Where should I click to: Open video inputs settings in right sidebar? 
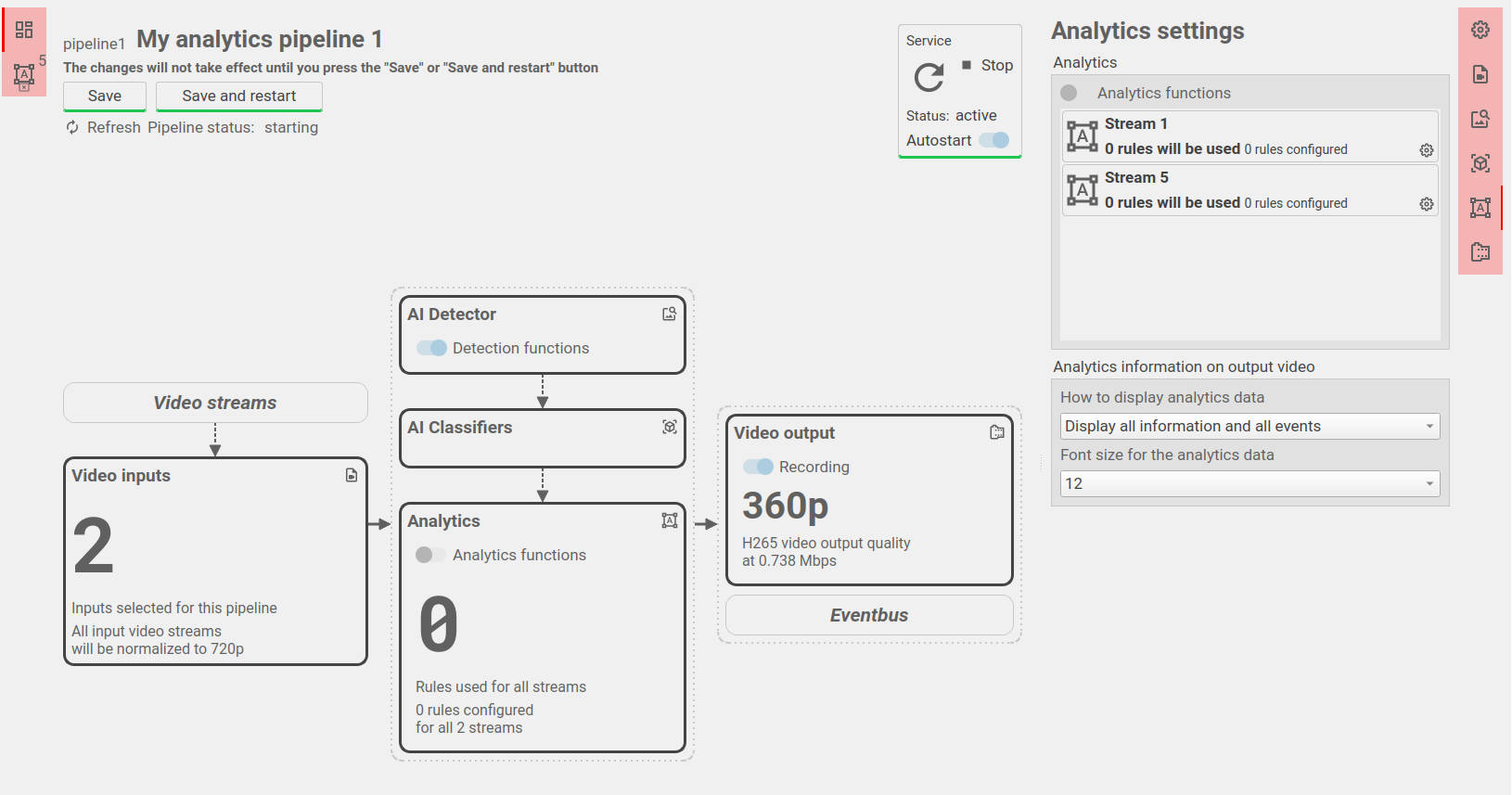(1480, 74)
